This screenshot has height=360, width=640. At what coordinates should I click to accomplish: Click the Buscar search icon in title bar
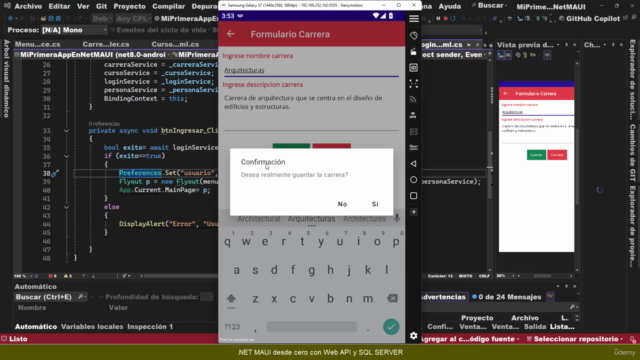474,6
